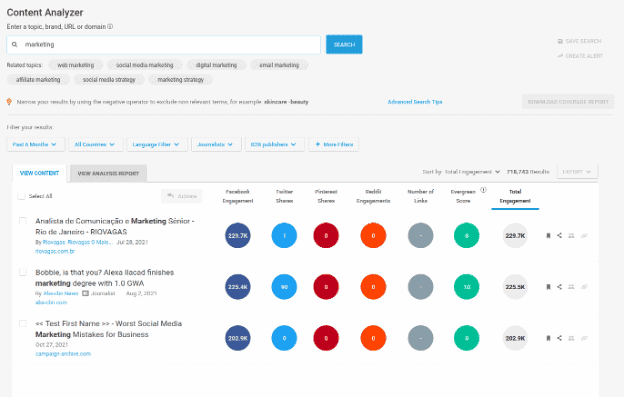Viewport: 624px width, 398px height.
Task: Click the info icon after 'URL or domain'
Action: pyautogui.click(x=110, y=27)
